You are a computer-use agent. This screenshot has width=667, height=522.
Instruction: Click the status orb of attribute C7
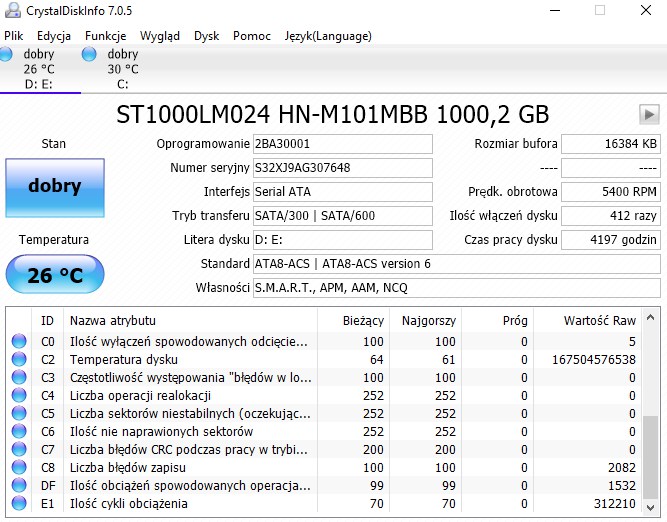(19, 449)
